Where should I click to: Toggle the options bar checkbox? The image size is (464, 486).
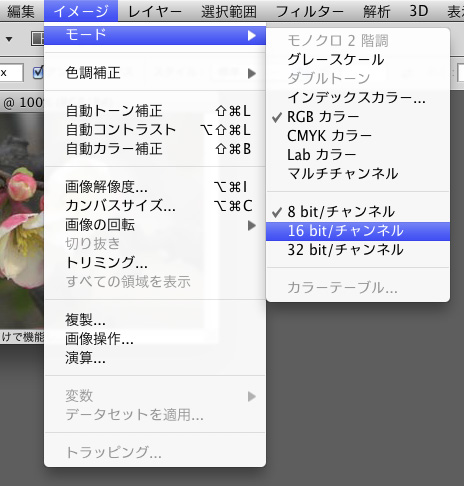coord(38,73)
